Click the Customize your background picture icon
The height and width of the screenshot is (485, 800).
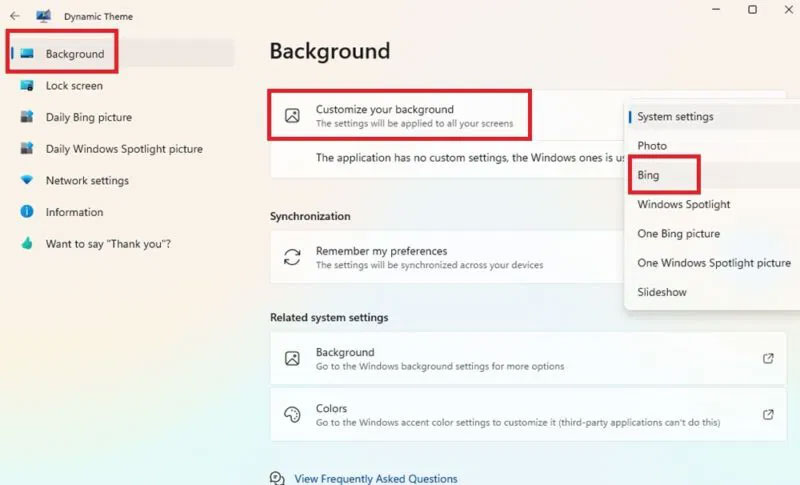tap(292, 116)
